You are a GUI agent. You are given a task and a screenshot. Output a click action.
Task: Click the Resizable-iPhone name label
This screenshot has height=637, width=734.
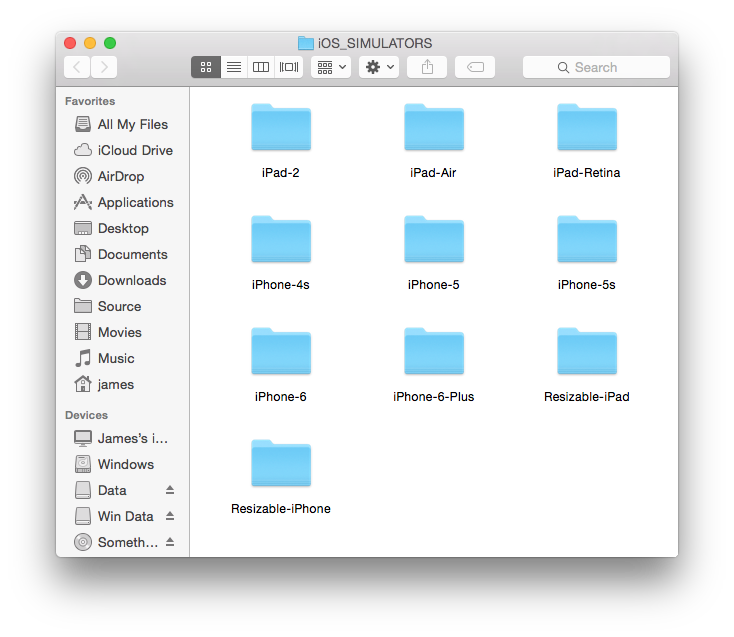(281, 509)
